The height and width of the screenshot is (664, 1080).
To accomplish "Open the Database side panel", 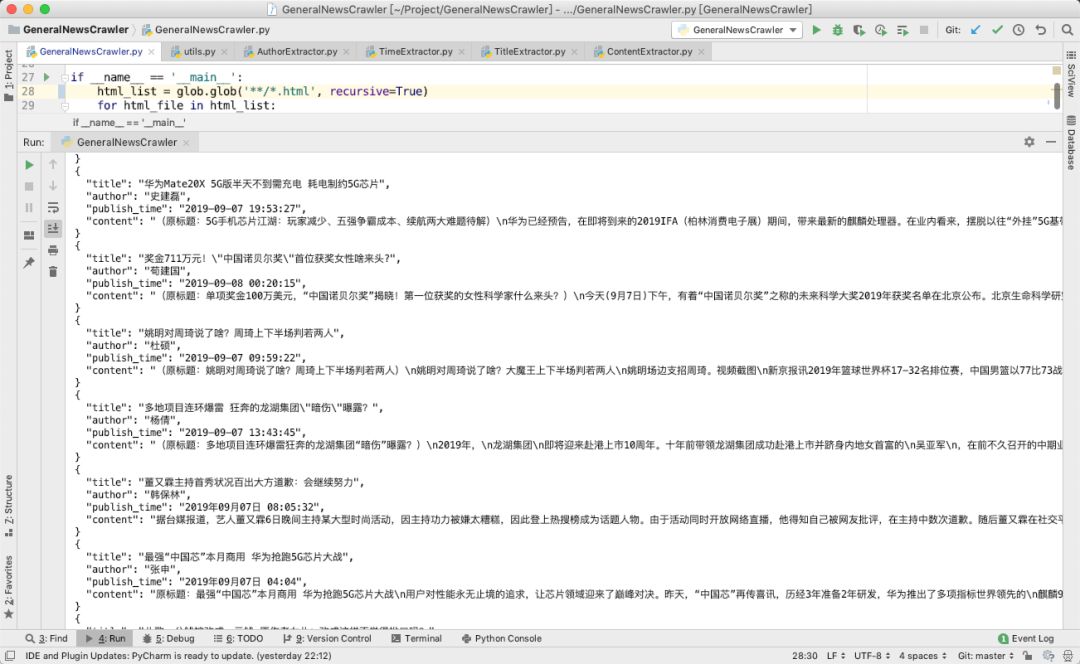I will [1071, 143].
